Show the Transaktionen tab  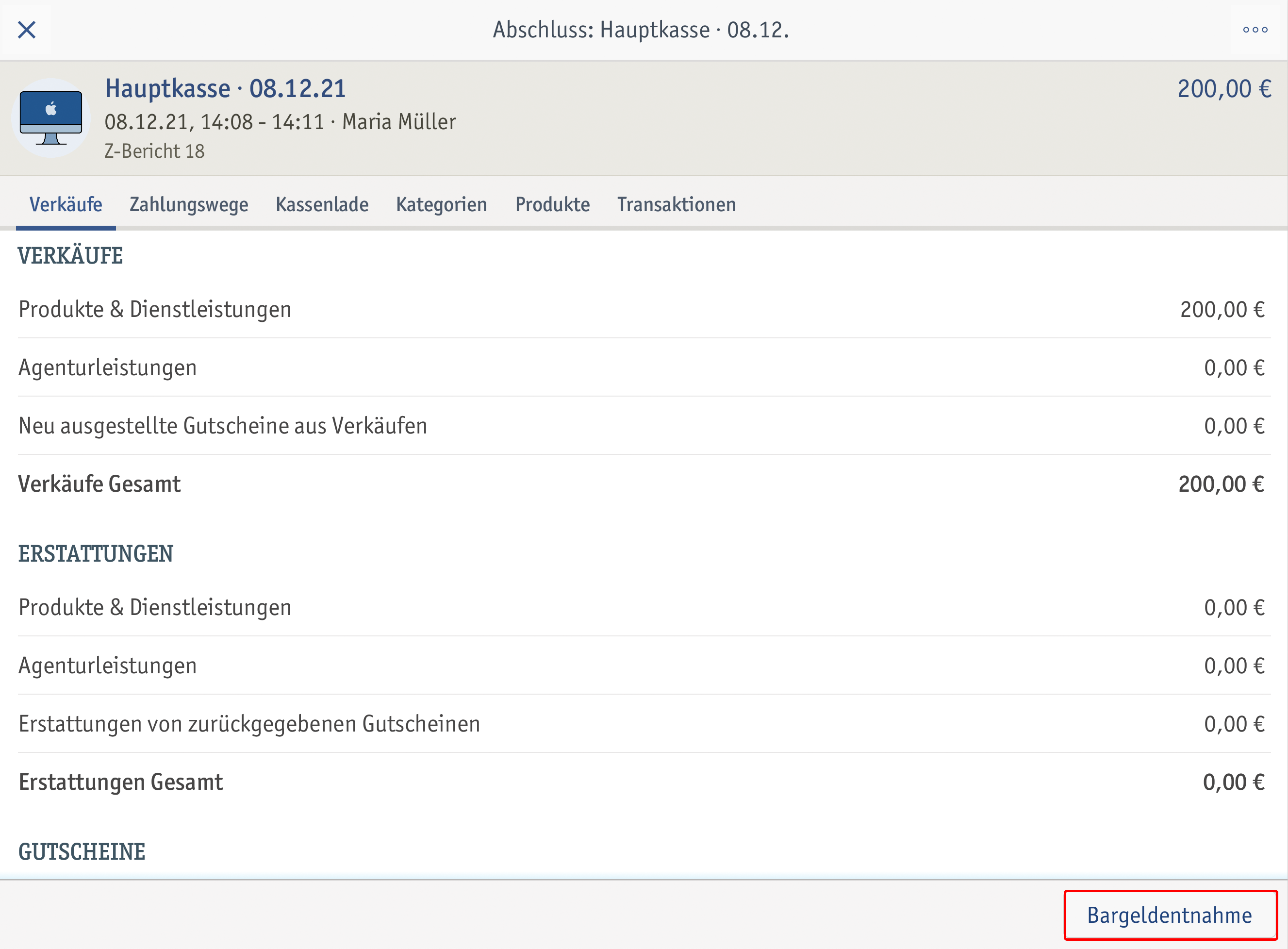pos(677,204)
